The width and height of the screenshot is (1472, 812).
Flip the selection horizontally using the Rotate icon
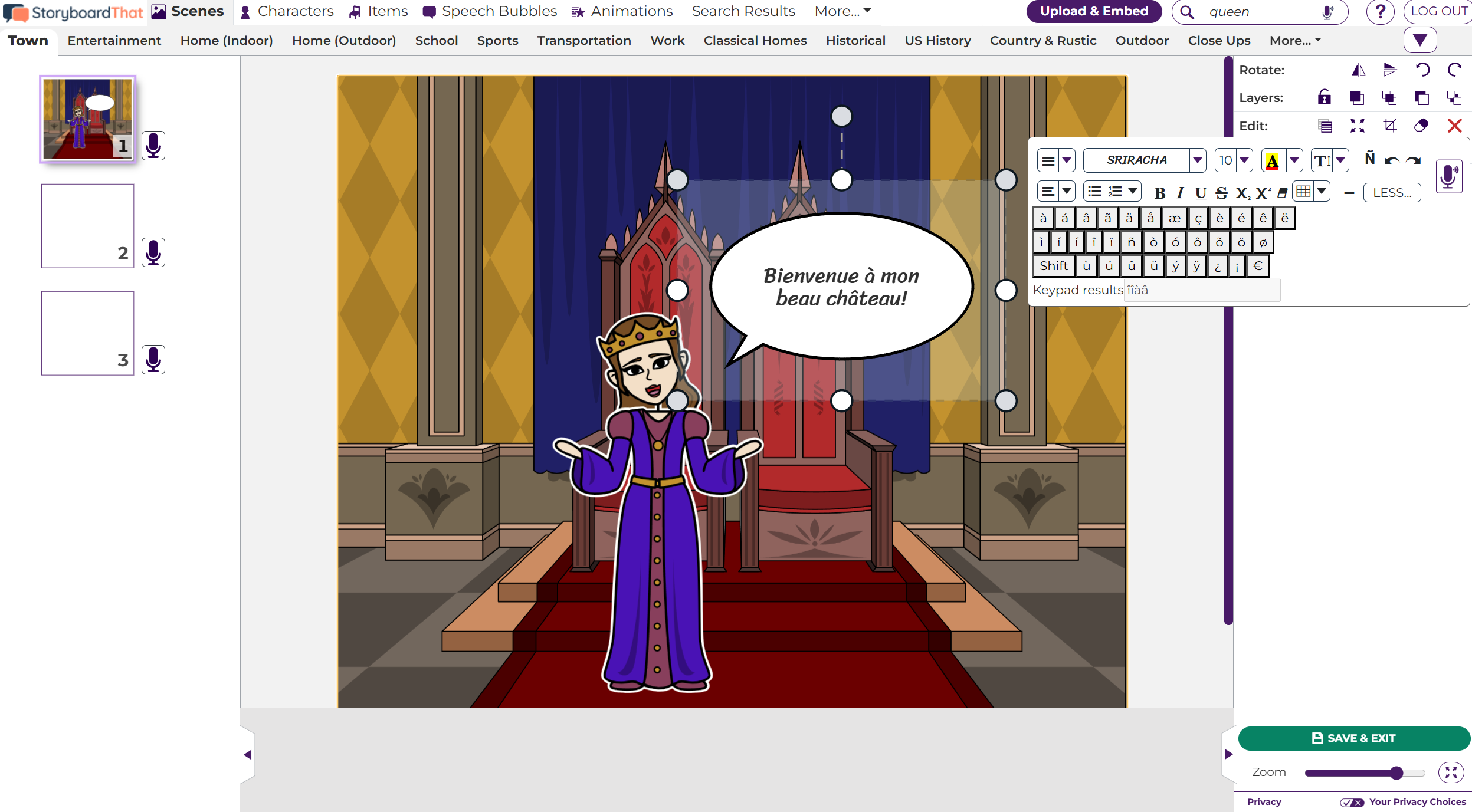1358,70
